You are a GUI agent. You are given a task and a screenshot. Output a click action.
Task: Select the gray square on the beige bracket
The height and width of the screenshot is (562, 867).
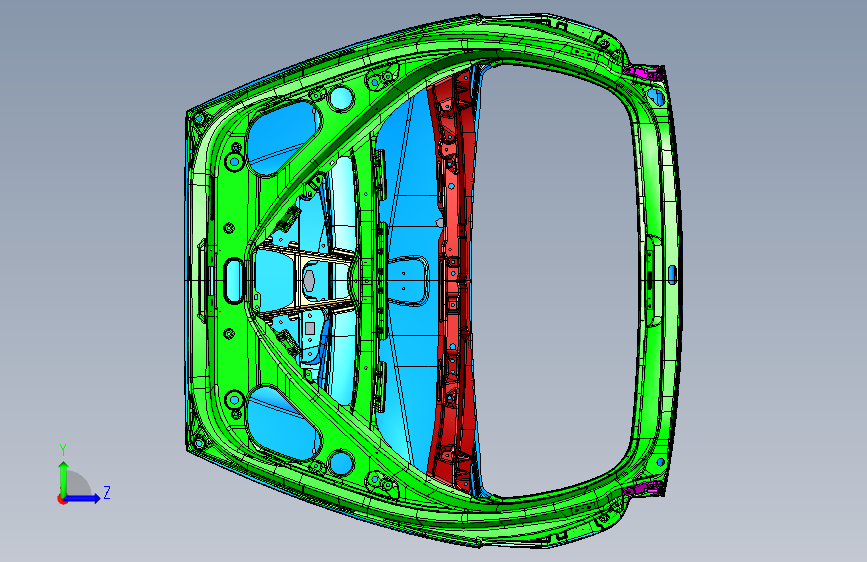[x=310, y=329]
